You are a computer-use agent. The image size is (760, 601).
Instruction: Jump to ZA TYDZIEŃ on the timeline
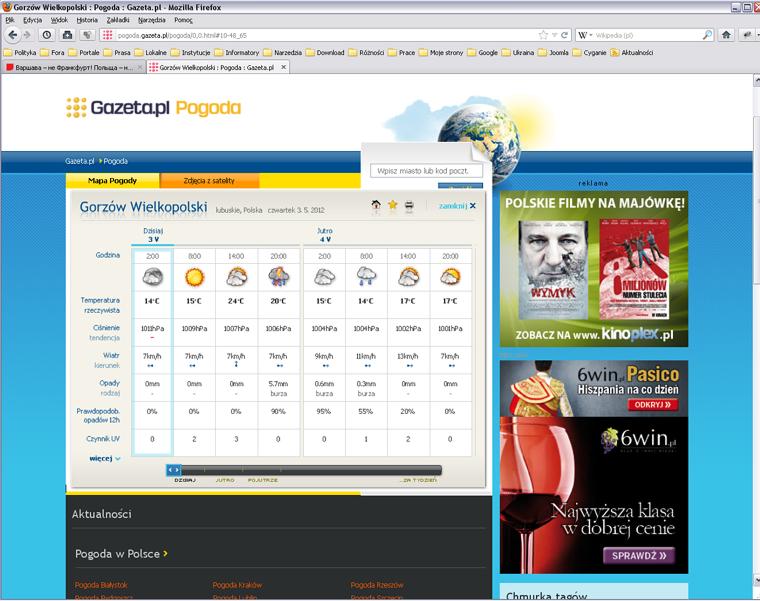click(419, 480)
